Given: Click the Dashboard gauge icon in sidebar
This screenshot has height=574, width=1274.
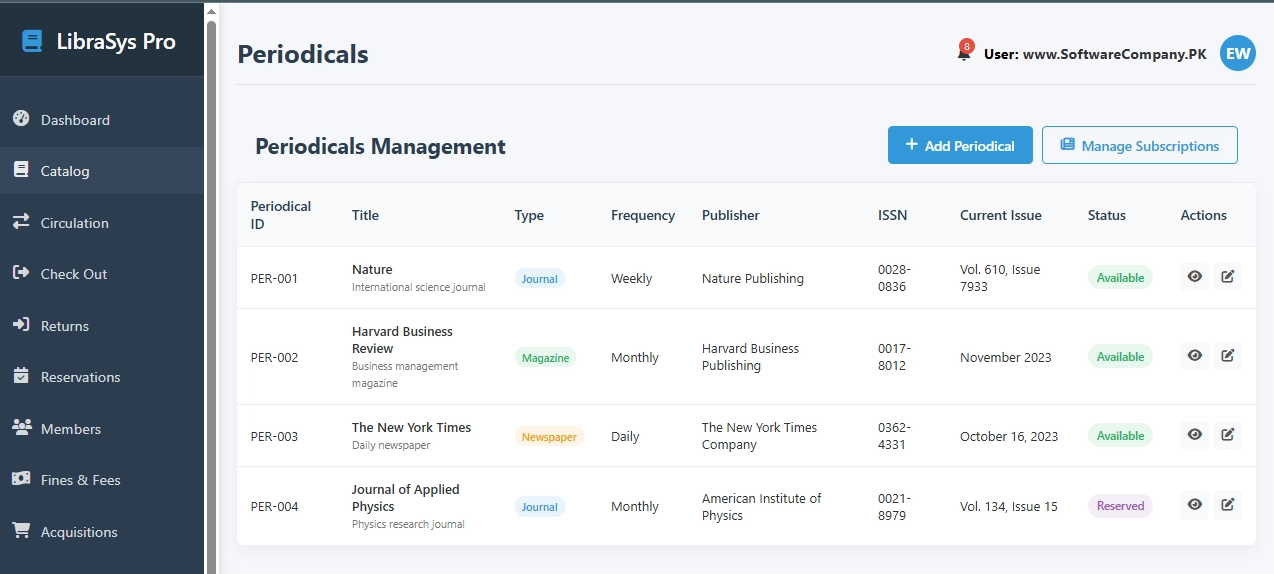Looking at the screenshot, I should (x=21, y=119).
